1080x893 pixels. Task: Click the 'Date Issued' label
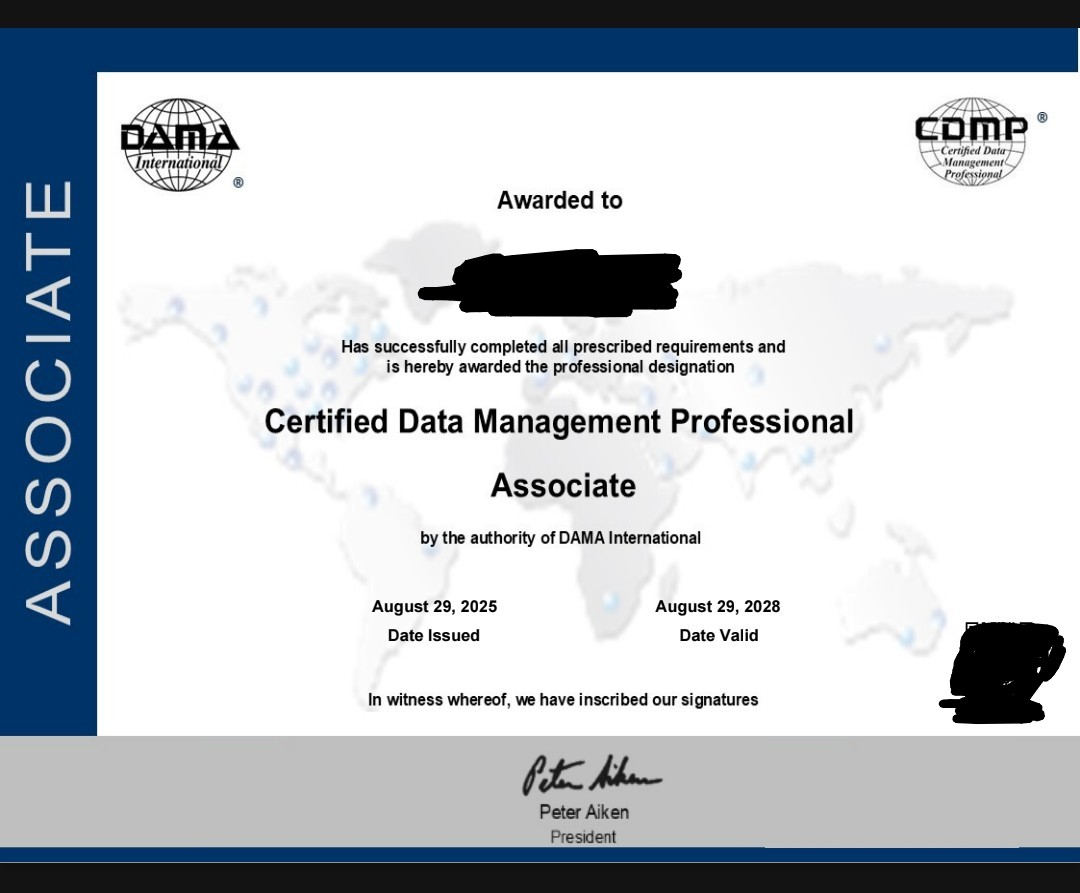433,635
